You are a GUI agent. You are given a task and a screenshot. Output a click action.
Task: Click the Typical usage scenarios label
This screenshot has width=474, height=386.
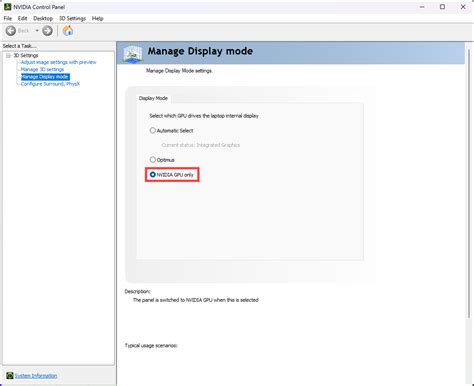click(x=151, y=346)
